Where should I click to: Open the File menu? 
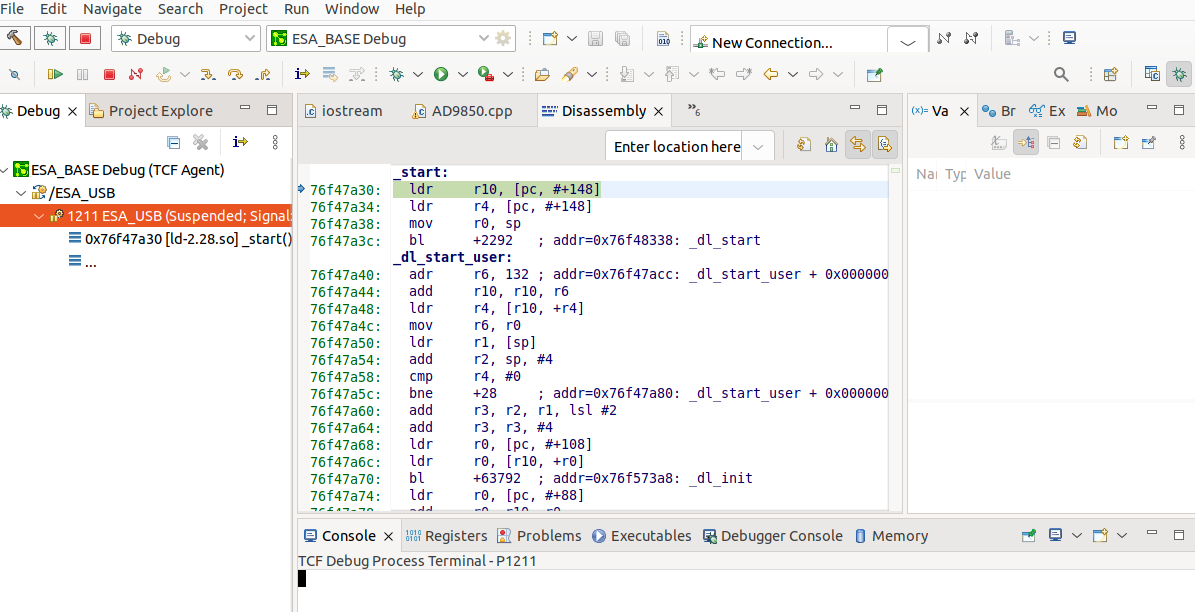12,9
